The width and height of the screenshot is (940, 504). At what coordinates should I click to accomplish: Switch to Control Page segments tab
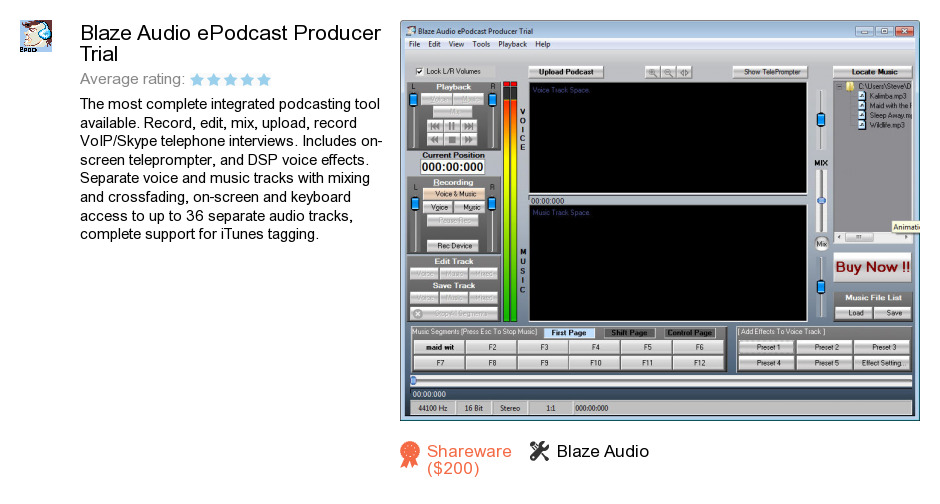tap(689, 333)
